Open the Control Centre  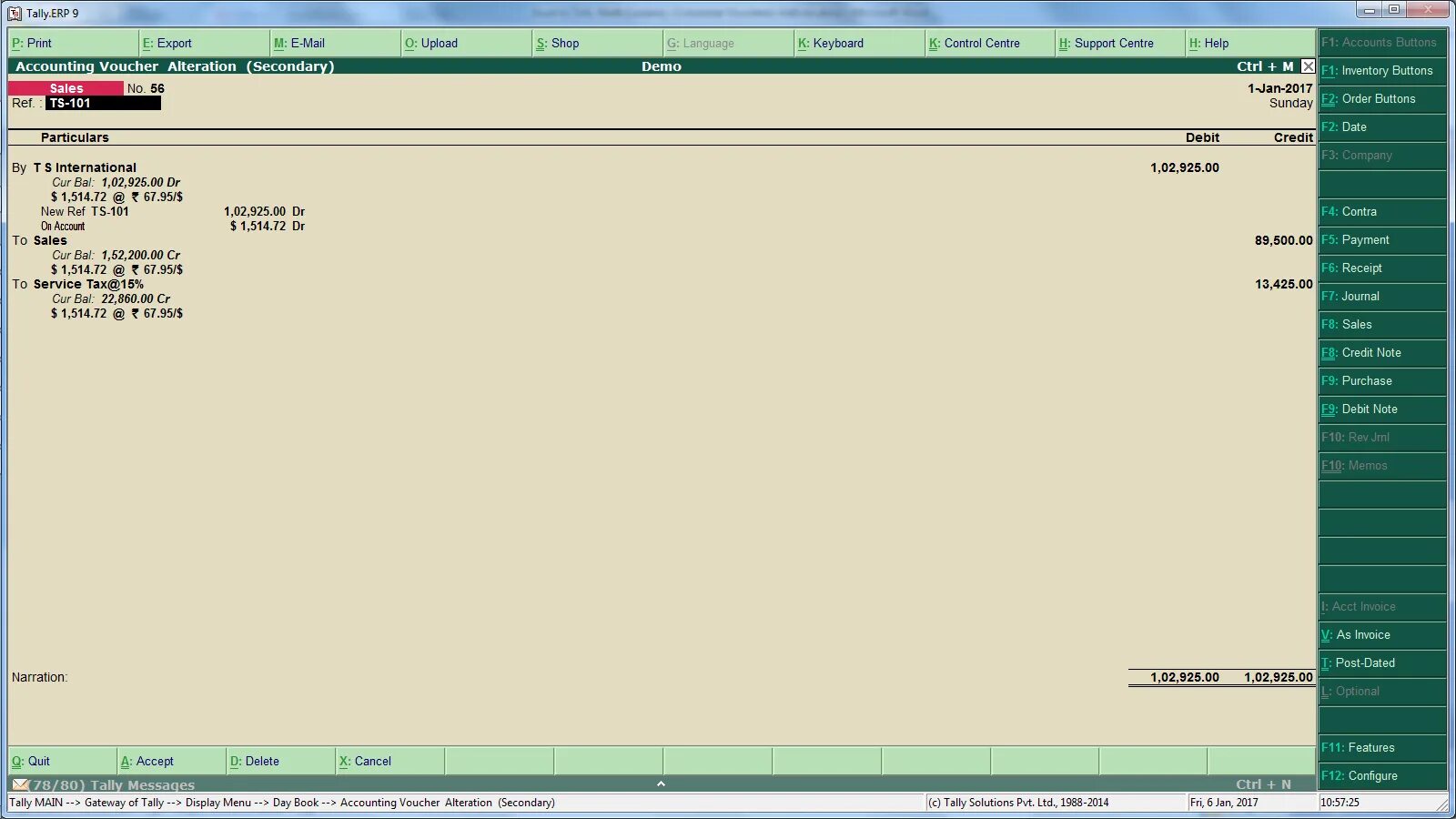(x=990, y=43)
